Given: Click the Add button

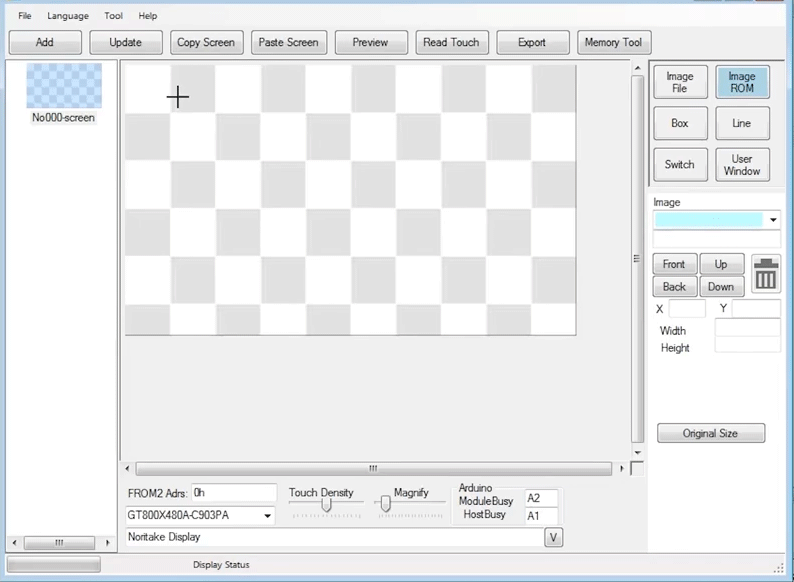Looking at the screenshot, I should click(x=44, y=42).
